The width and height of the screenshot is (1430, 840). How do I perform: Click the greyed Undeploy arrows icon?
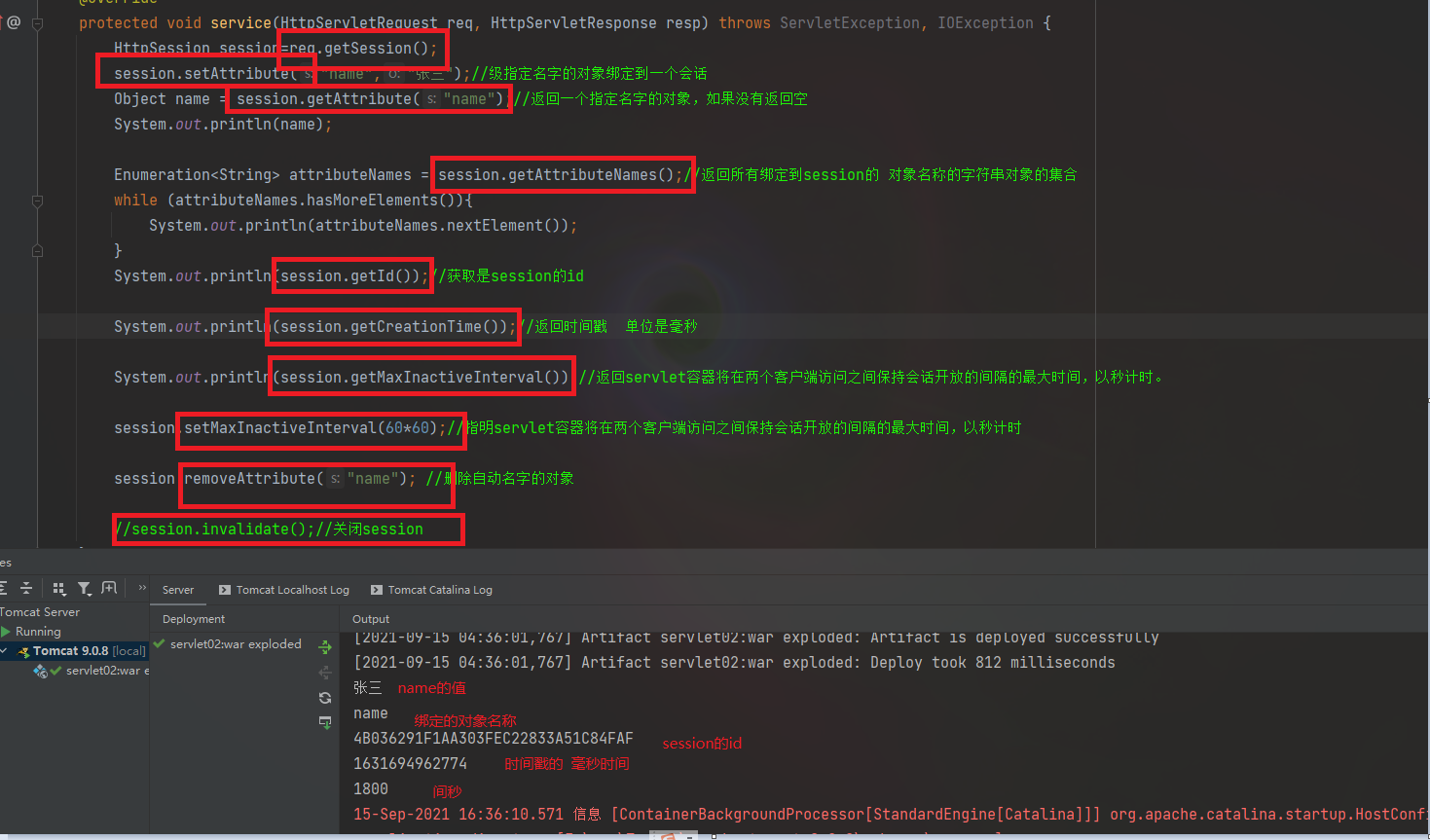[x=325, y=673]
